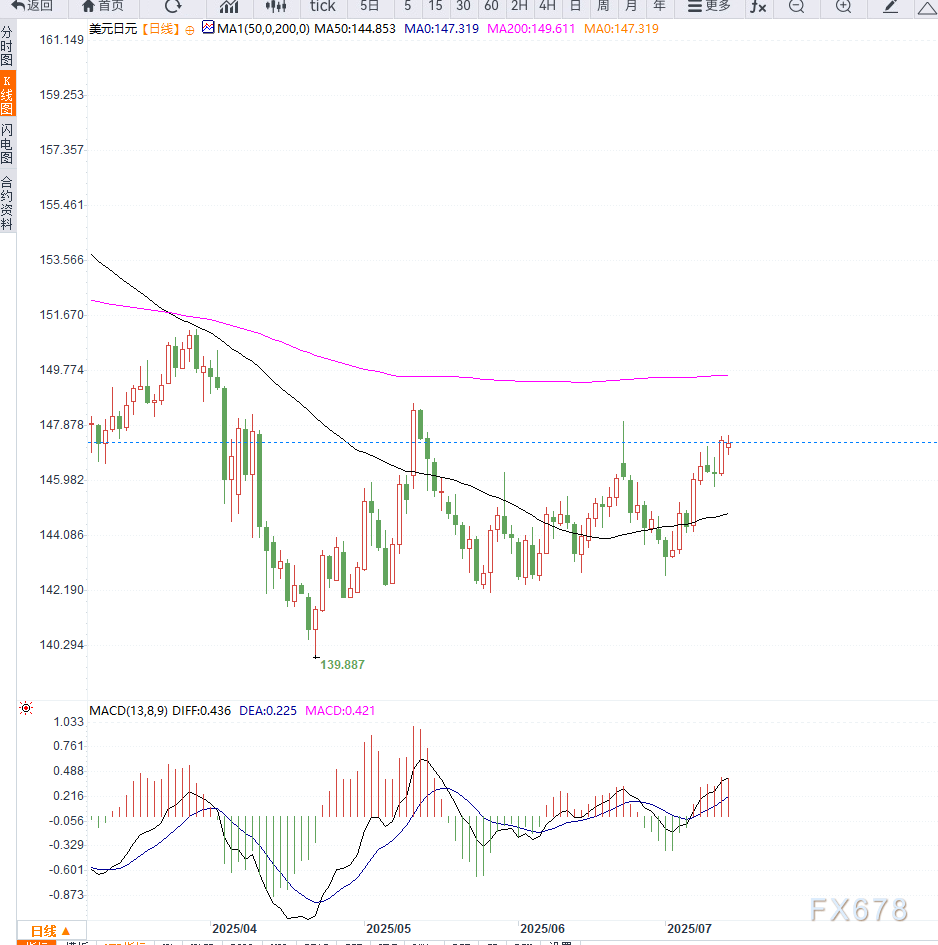The image size is (938, 945).
Task: Click the 返回 back arrow button
Action: pyautogui.click(x=31, y=7)
